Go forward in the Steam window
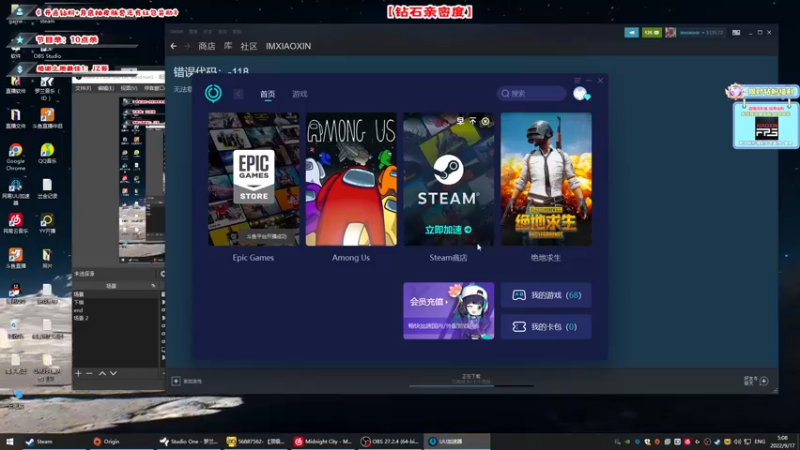 [187, 46]
